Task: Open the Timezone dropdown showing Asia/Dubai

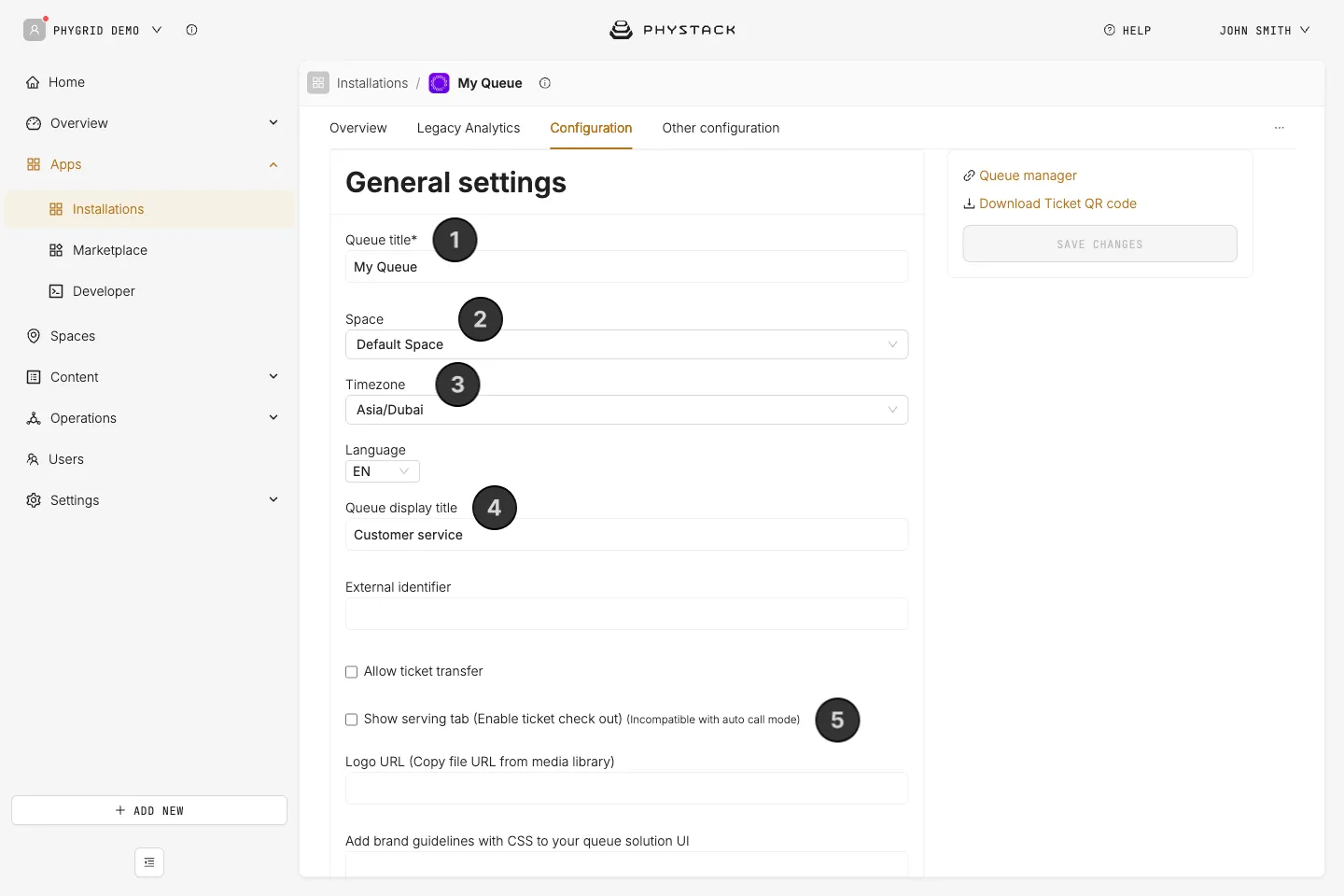Action: pos(626,410)
